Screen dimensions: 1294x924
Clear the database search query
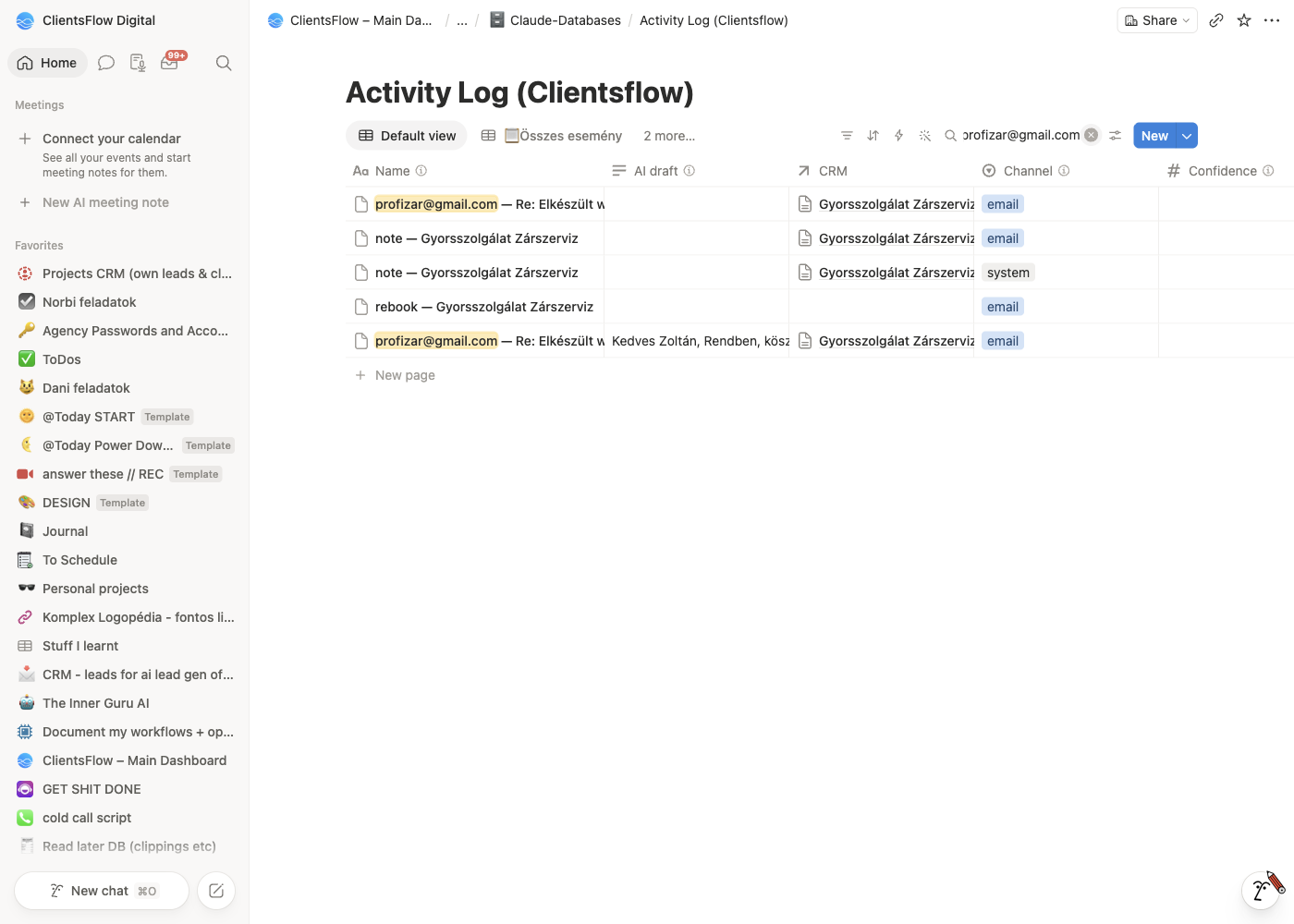pyautogui.click(x=1092, y=135)
